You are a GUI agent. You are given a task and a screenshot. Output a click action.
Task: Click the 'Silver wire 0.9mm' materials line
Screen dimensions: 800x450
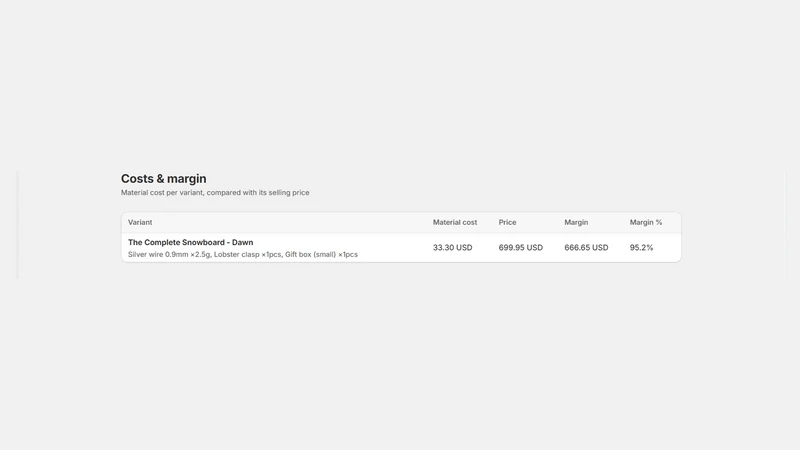(x=243, y=254)
